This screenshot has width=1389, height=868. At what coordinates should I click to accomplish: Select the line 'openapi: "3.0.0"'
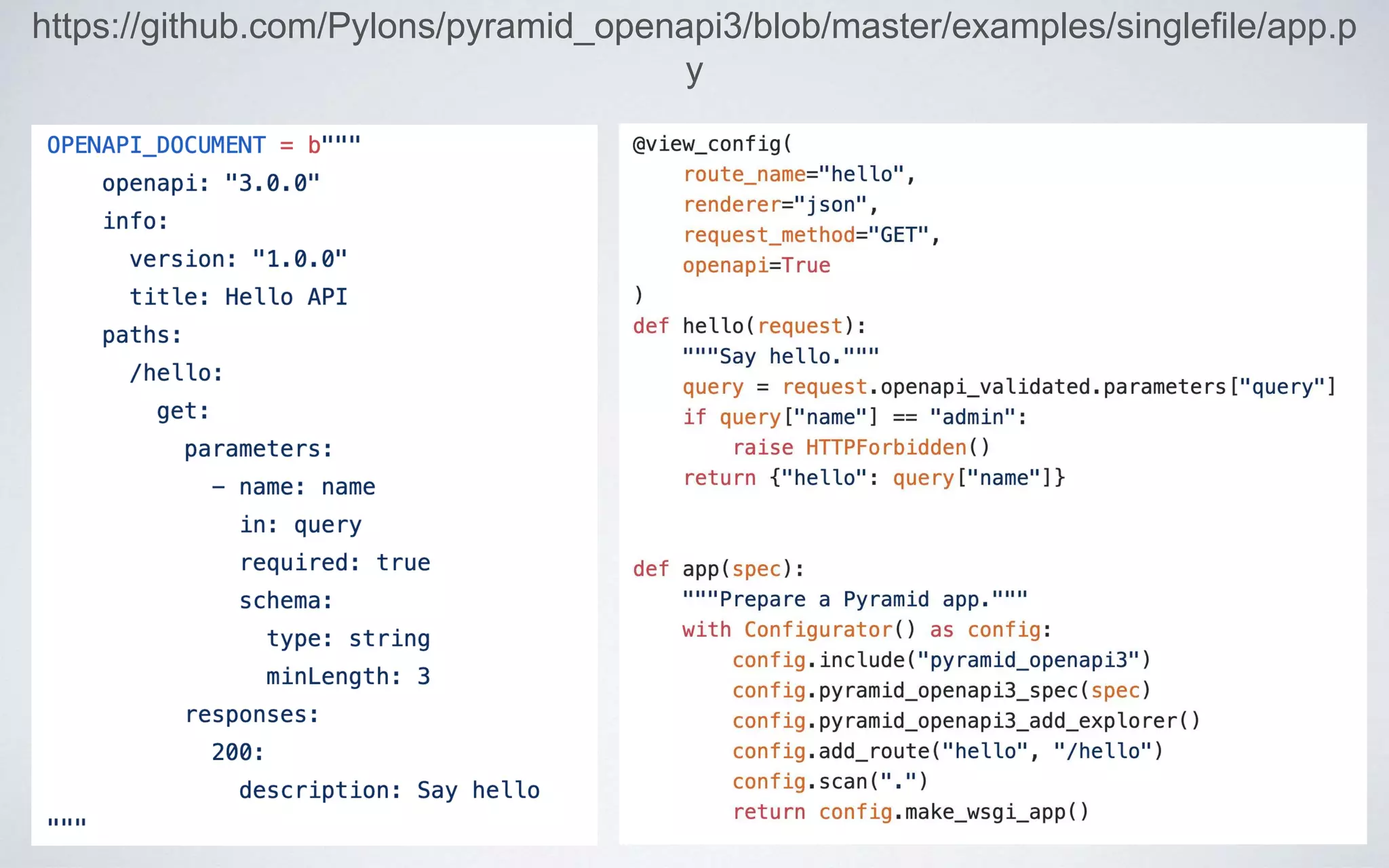(x=211, y=183)
